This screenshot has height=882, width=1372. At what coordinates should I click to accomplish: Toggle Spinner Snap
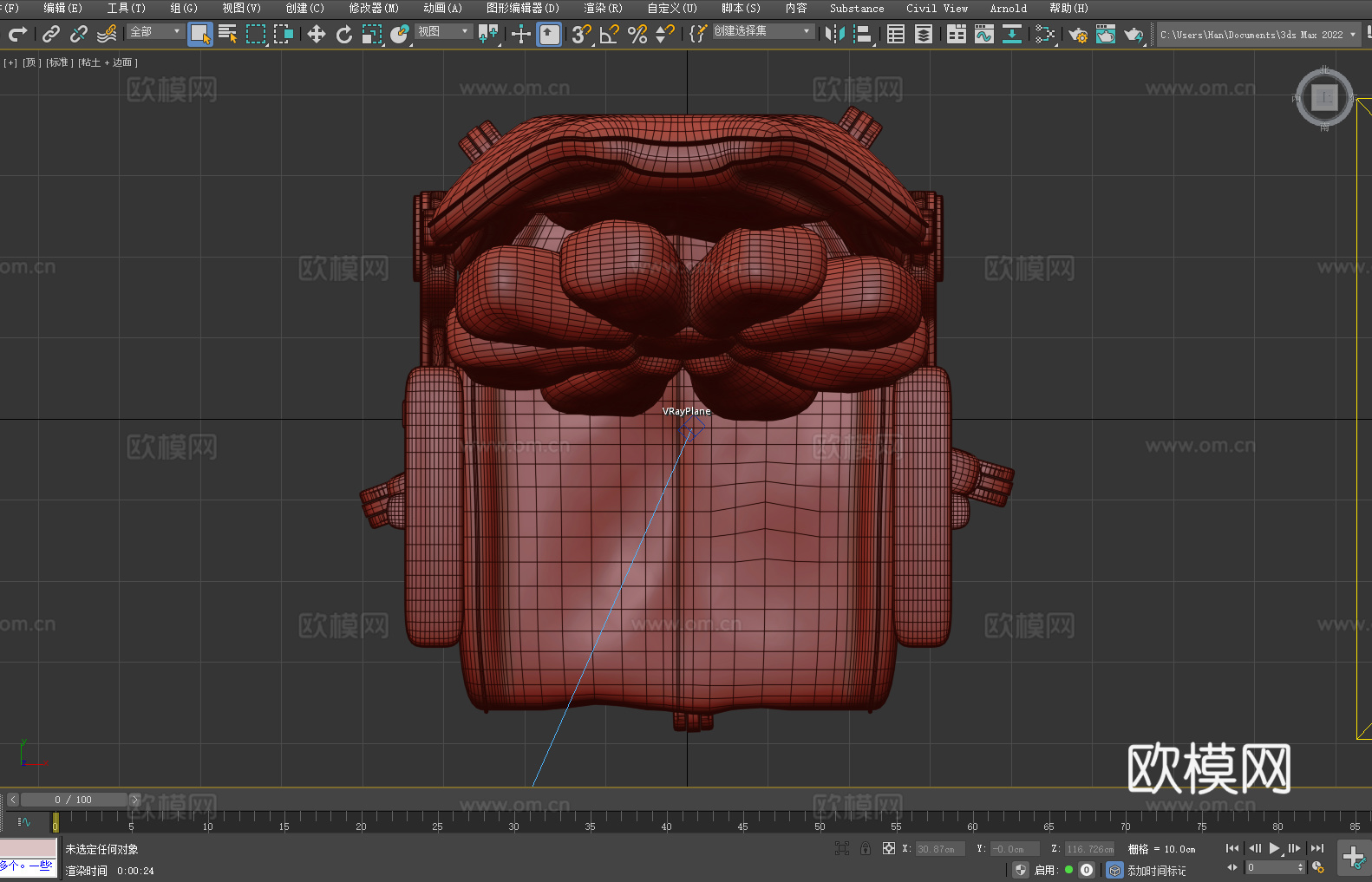click(x=665, y=34)
